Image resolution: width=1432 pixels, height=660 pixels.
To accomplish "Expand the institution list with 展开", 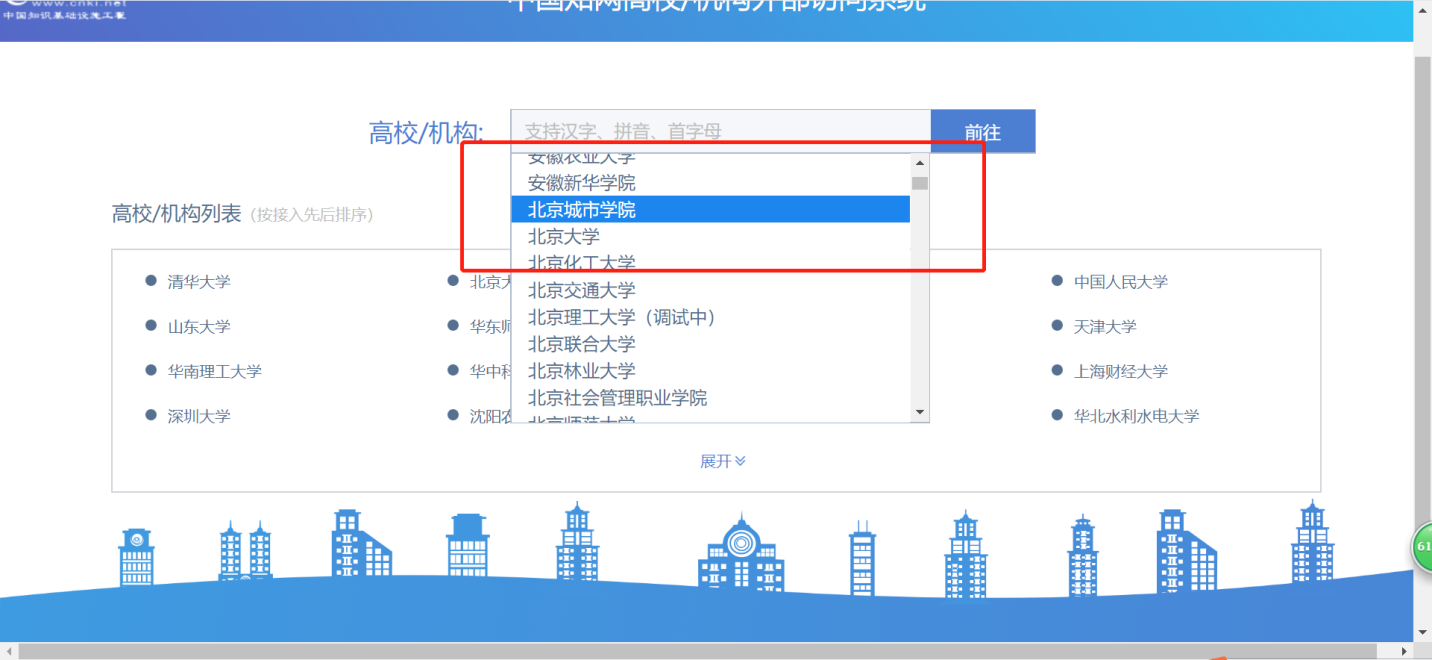I will pyautogui.click(x=722, y=461).
